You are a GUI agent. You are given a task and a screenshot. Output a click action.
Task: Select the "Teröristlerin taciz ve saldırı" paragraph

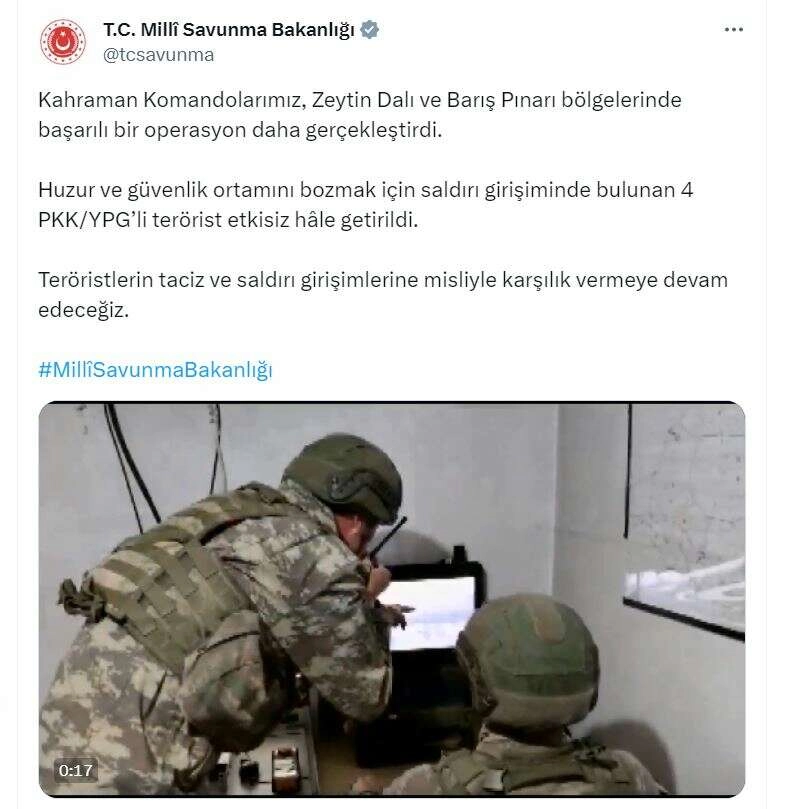click(x=383, y=295)
